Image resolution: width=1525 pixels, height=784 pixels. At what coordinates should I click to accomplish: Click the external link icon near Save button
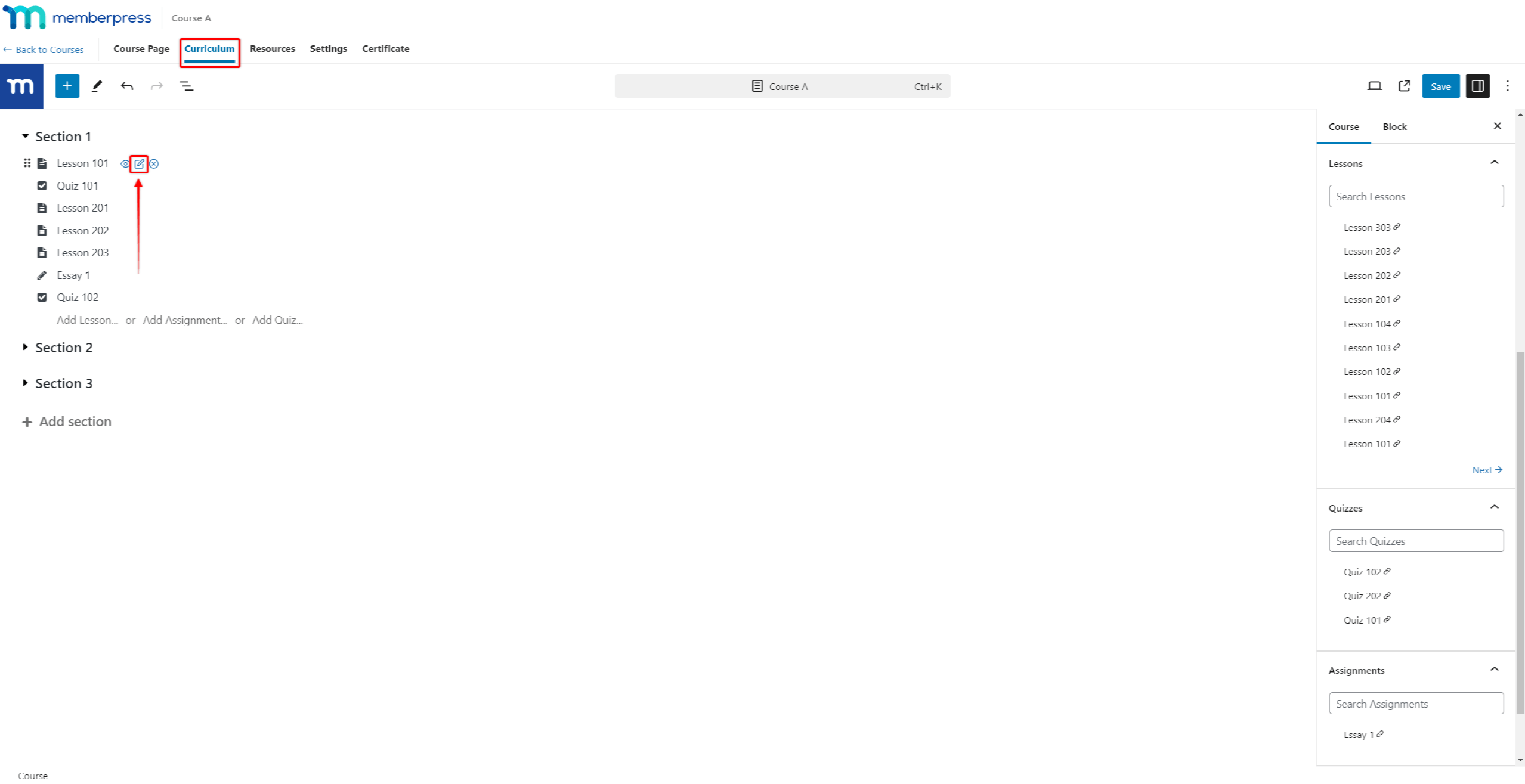coord(1405,86)
